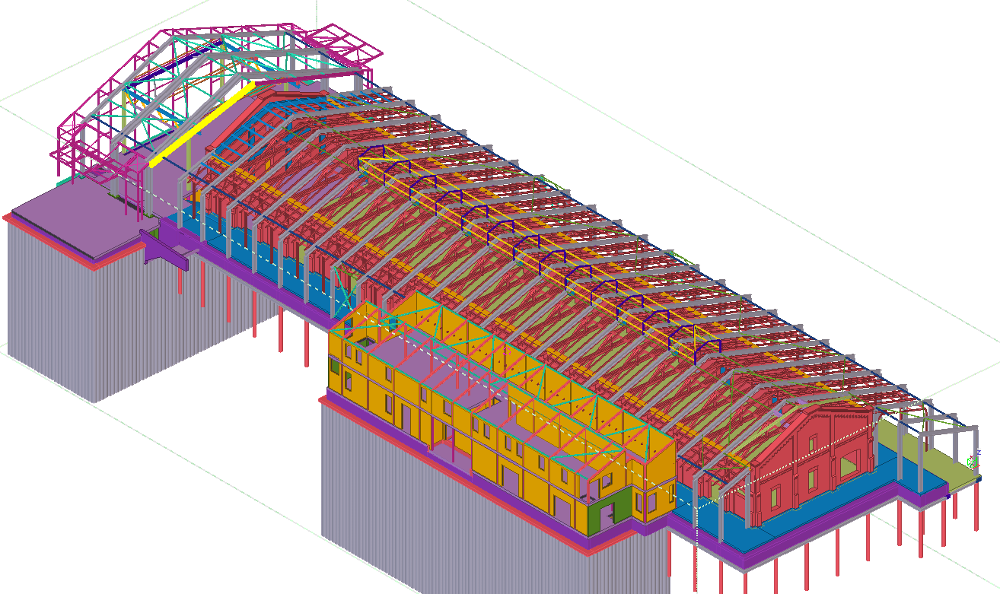Click the green work plane axis symbol
1000x594 pixels.
coord(973,460)
